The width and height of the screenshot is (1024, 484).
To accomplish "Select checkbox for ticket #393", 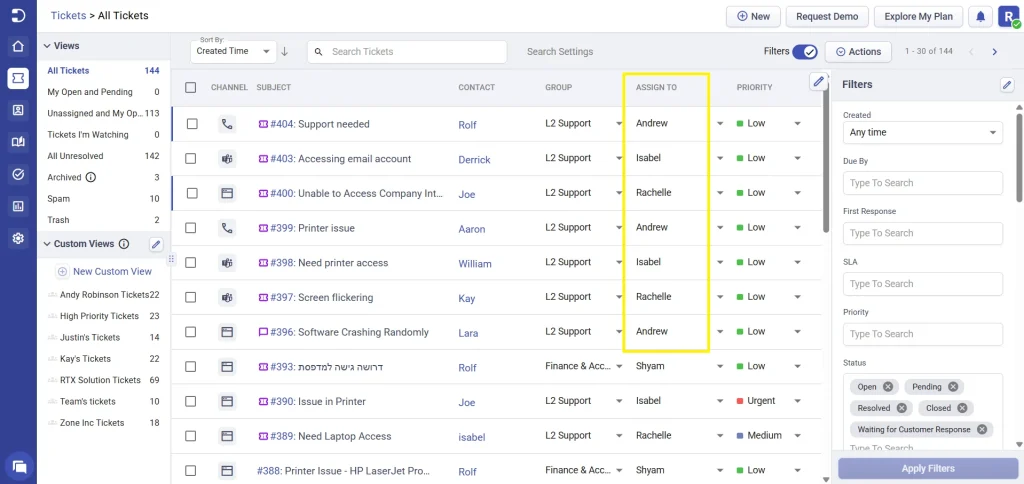I will [x=191, y=366].
